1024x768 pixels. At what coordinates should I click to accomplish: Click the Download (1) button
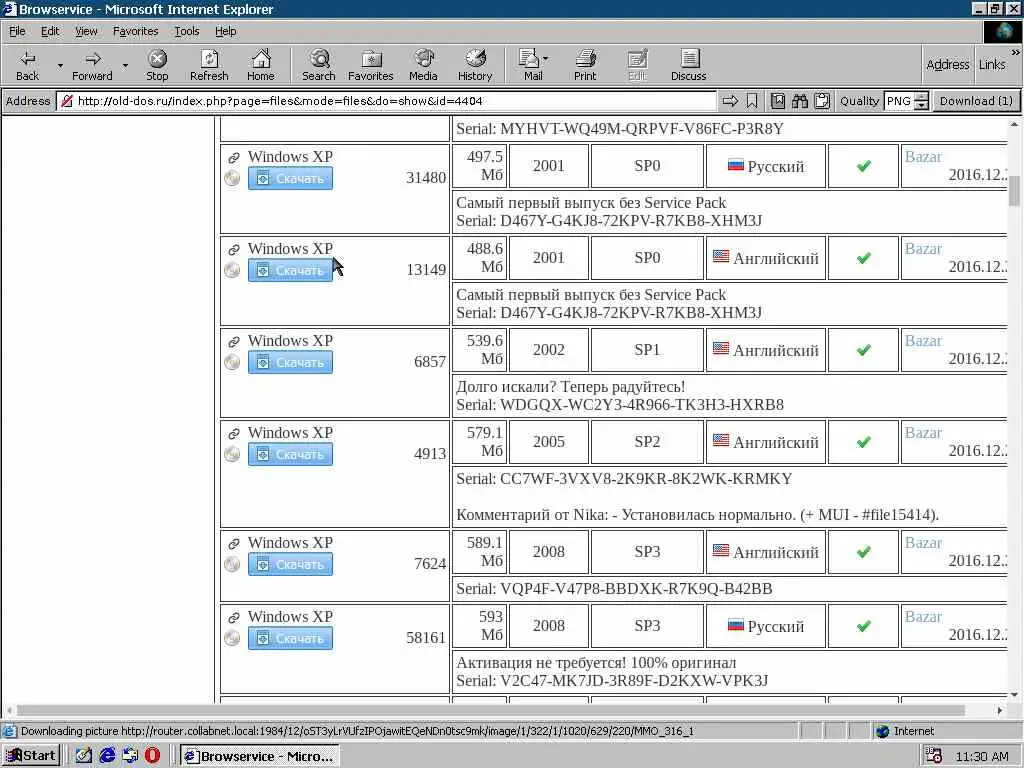[x=976, y=101]
